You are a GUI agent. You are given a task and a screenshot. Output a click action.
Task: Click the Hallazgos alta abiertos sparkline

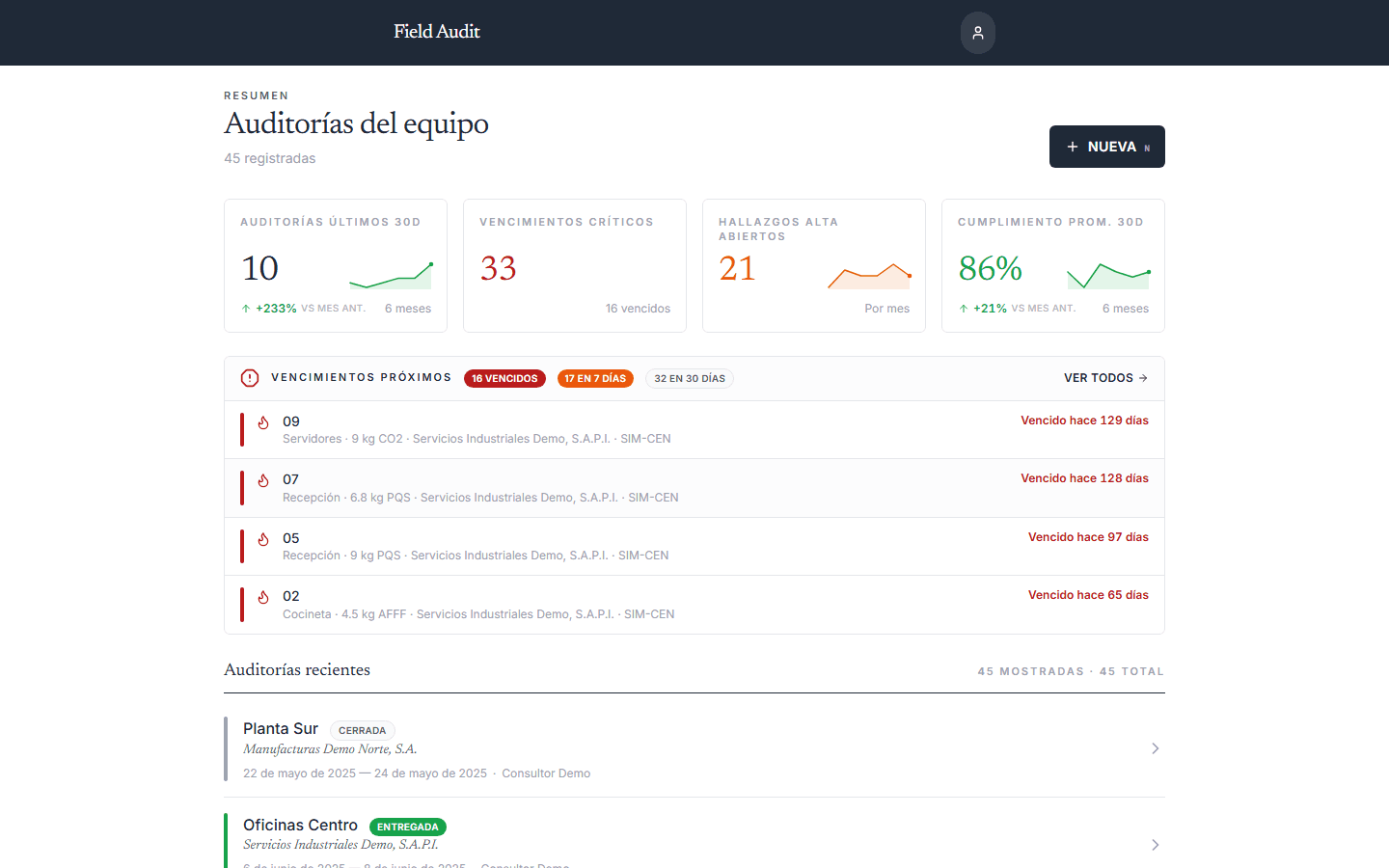pos(869,276)
